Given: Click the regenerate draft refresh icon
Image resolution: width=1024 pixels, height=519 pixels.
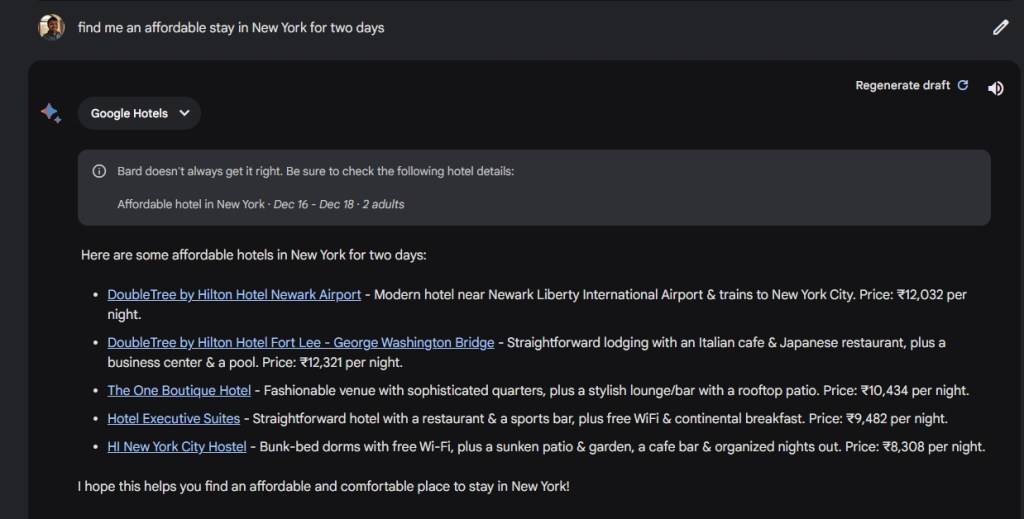Looking at the screenshot, I should (x=963, y=86).
